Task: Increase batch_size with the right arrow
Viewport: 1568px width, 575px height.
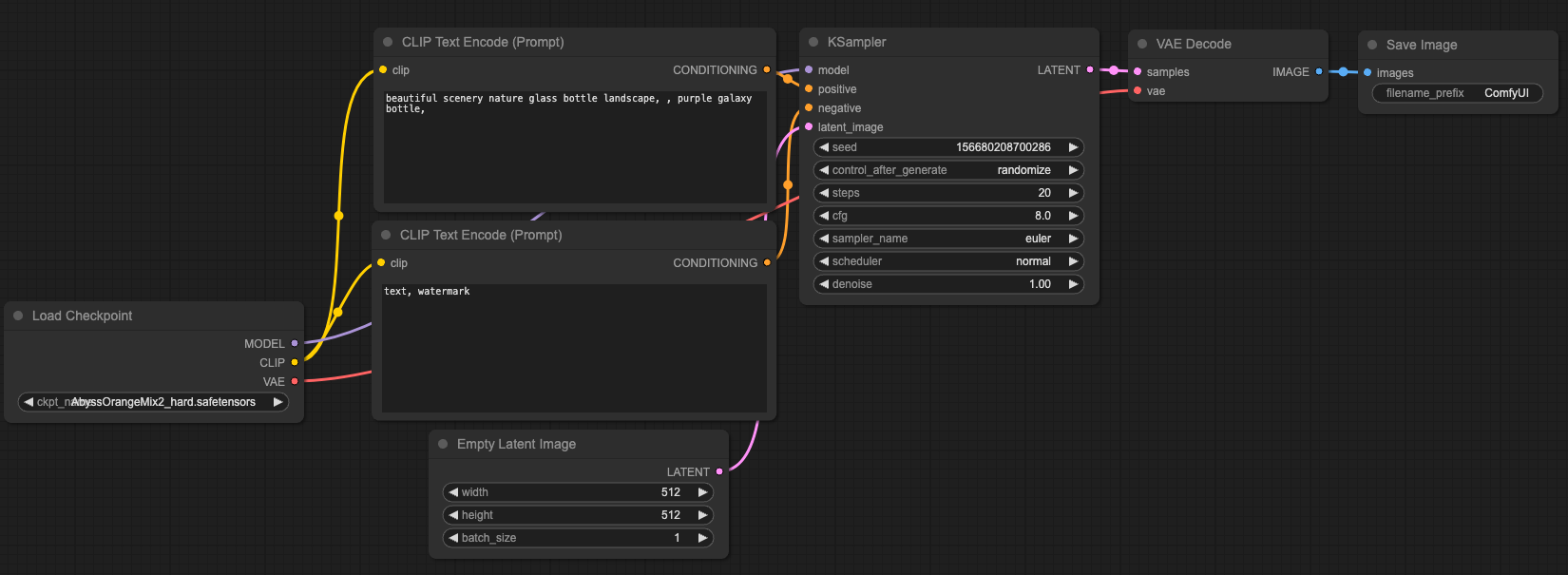Action: point(702,538)
